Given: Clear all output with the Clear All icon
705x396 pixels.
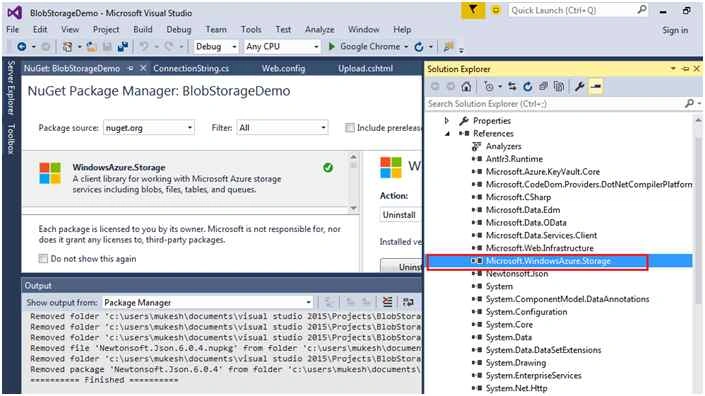Looking at the screenshot, I should coord(387,302).
